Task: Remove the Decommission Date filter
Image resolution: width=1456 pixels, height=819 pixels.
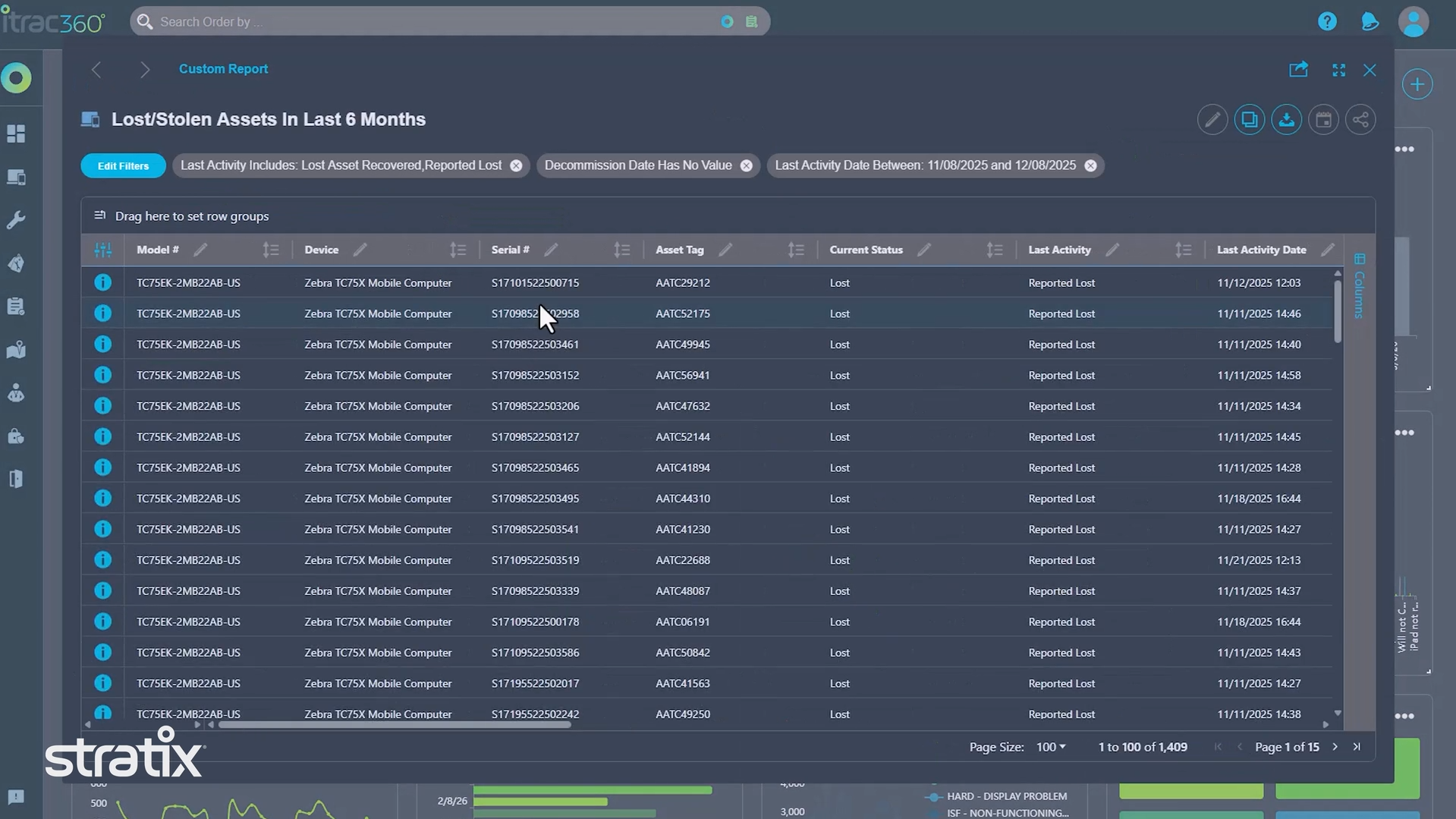Action: 746,165
